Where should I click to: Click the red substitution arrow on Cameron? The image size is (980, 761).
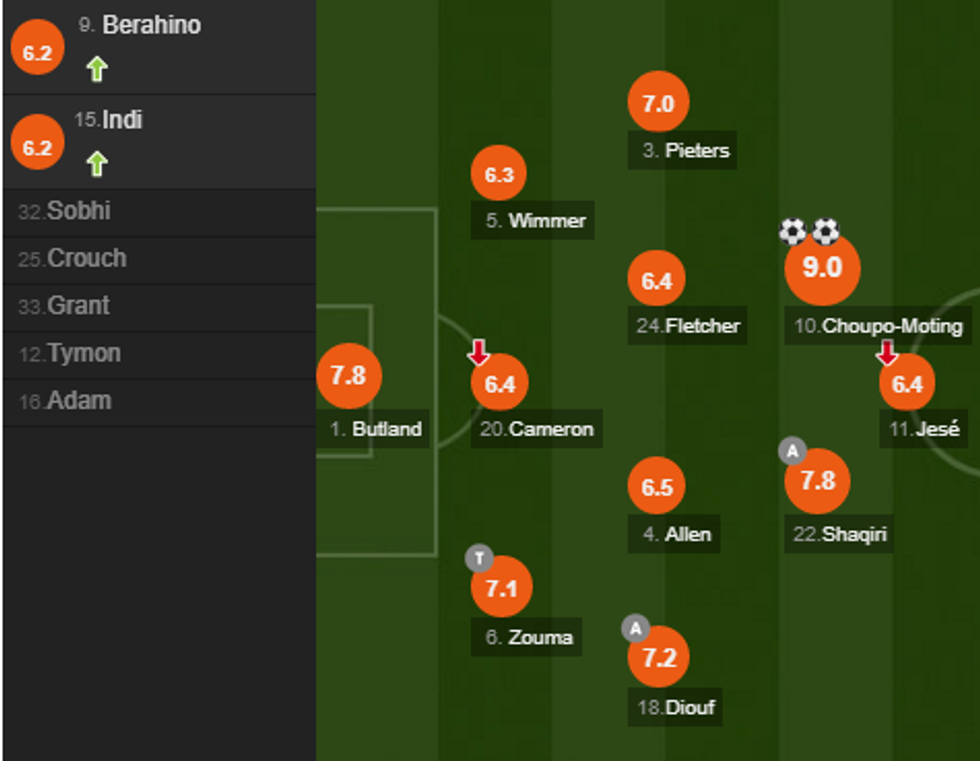point(480,352)
